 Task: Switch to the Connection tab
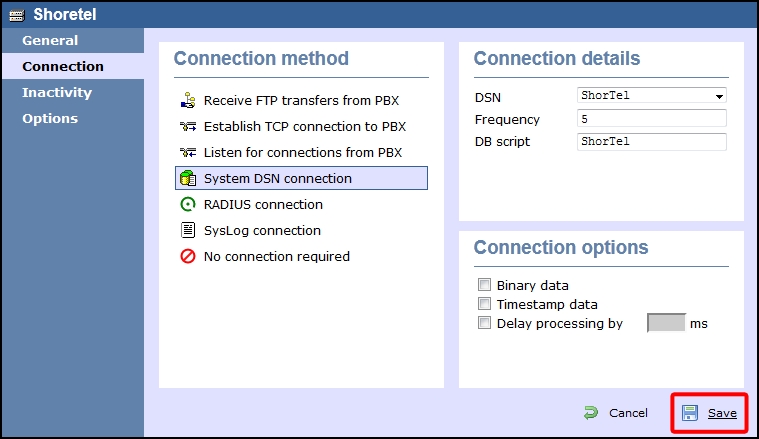pos(73,66)
